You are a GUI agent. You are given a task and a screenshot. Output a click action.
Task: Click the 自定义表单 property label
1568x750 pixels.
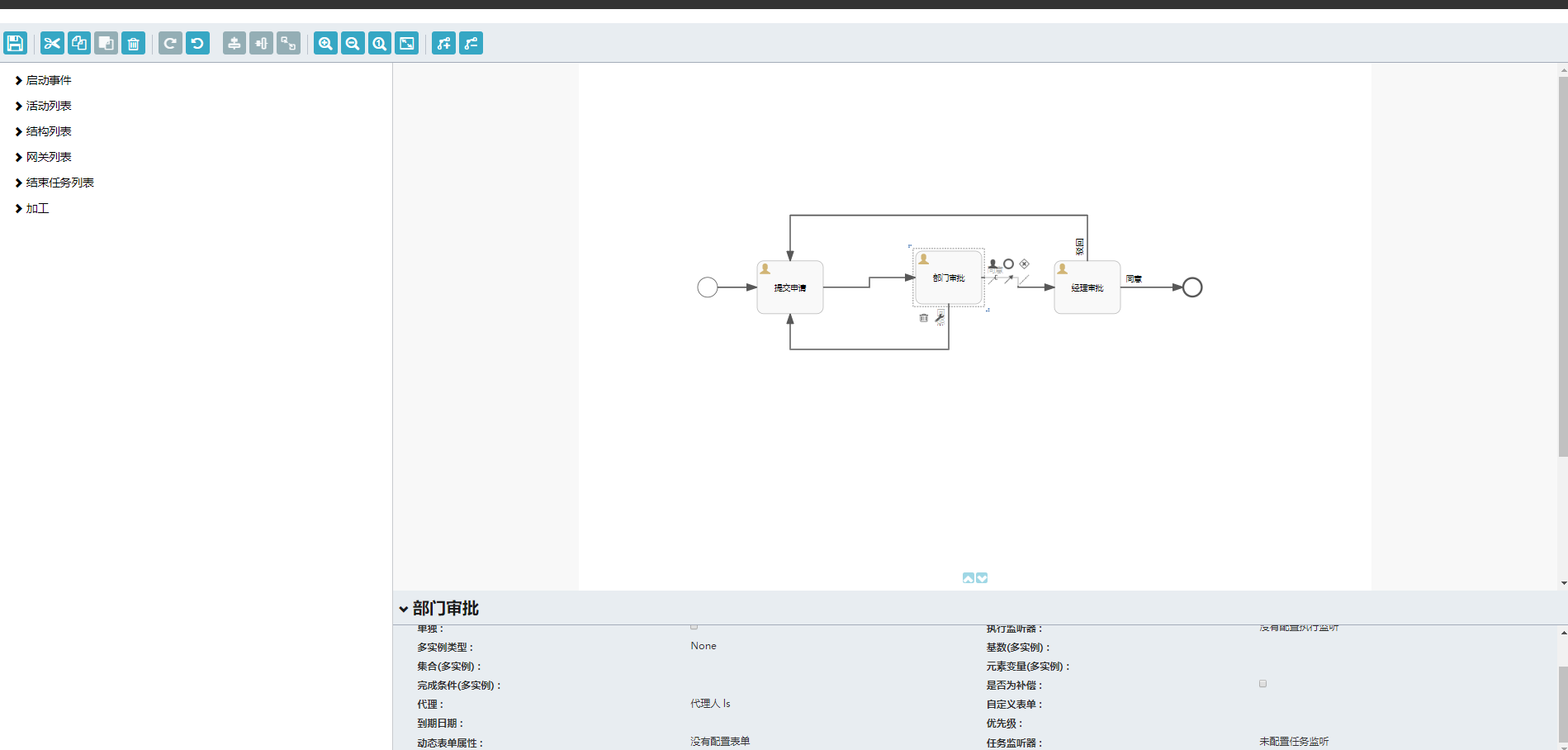pos(1015,705)
